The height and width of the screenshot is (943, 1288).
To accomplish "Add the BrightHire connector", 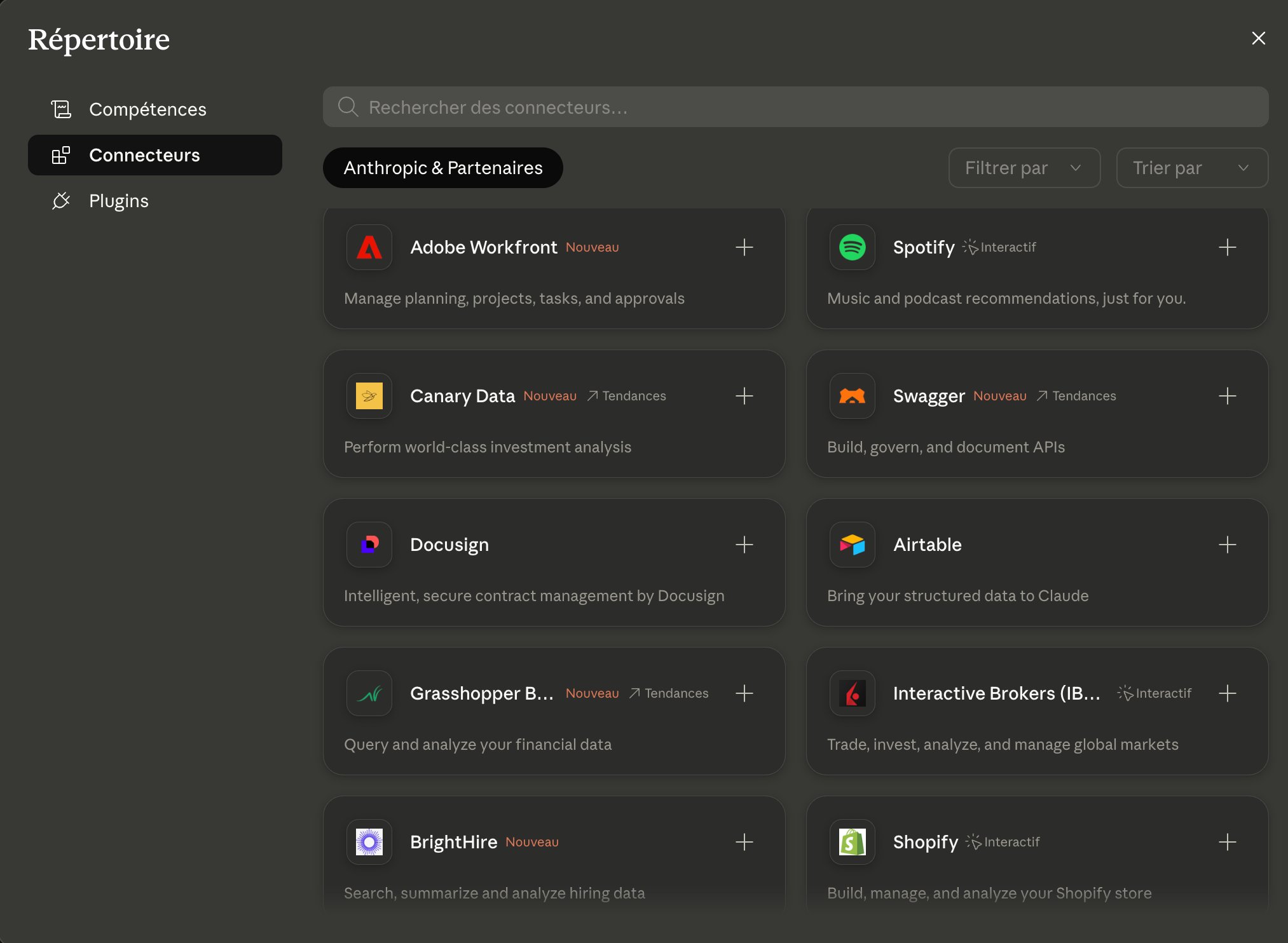I will click(x=744, y=842).
